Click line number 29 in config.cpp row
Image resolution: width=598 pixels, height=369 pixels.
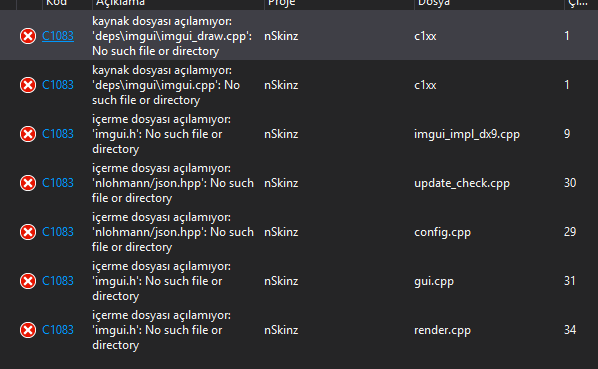[570, 232]
